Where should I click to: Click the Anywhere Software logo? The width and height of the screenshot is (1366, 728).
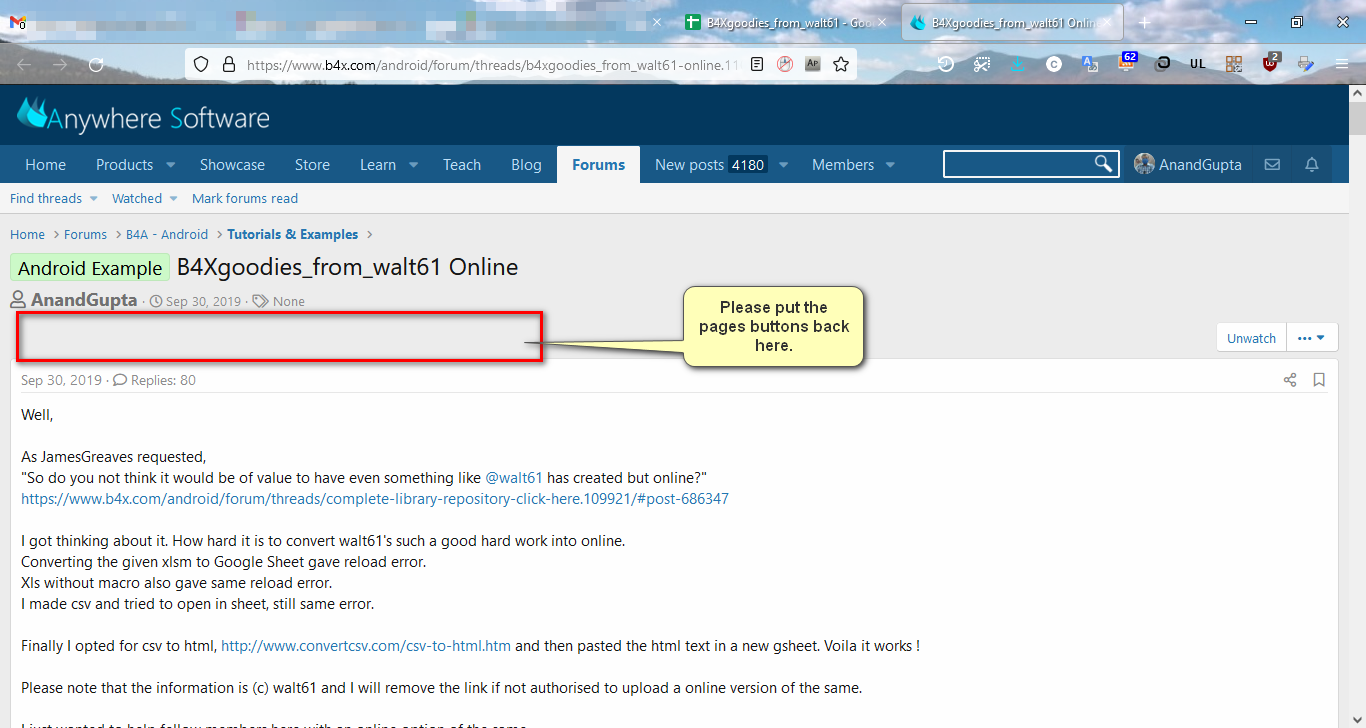pos(143,116)
